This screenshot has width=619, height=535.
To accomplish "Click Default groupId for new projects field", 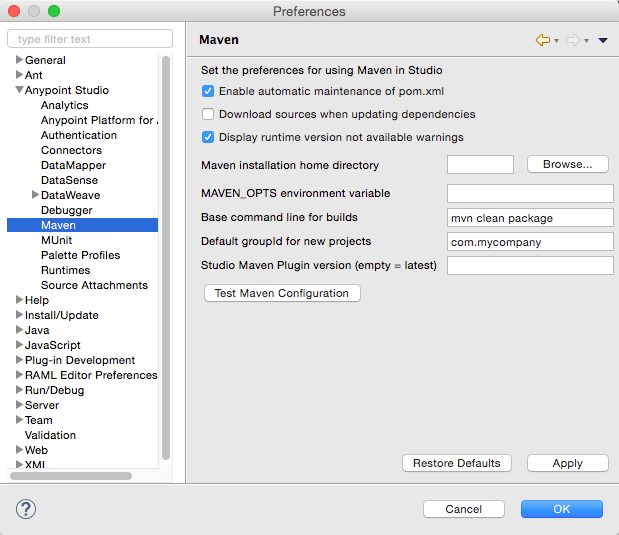I will [x=530, y=242].
